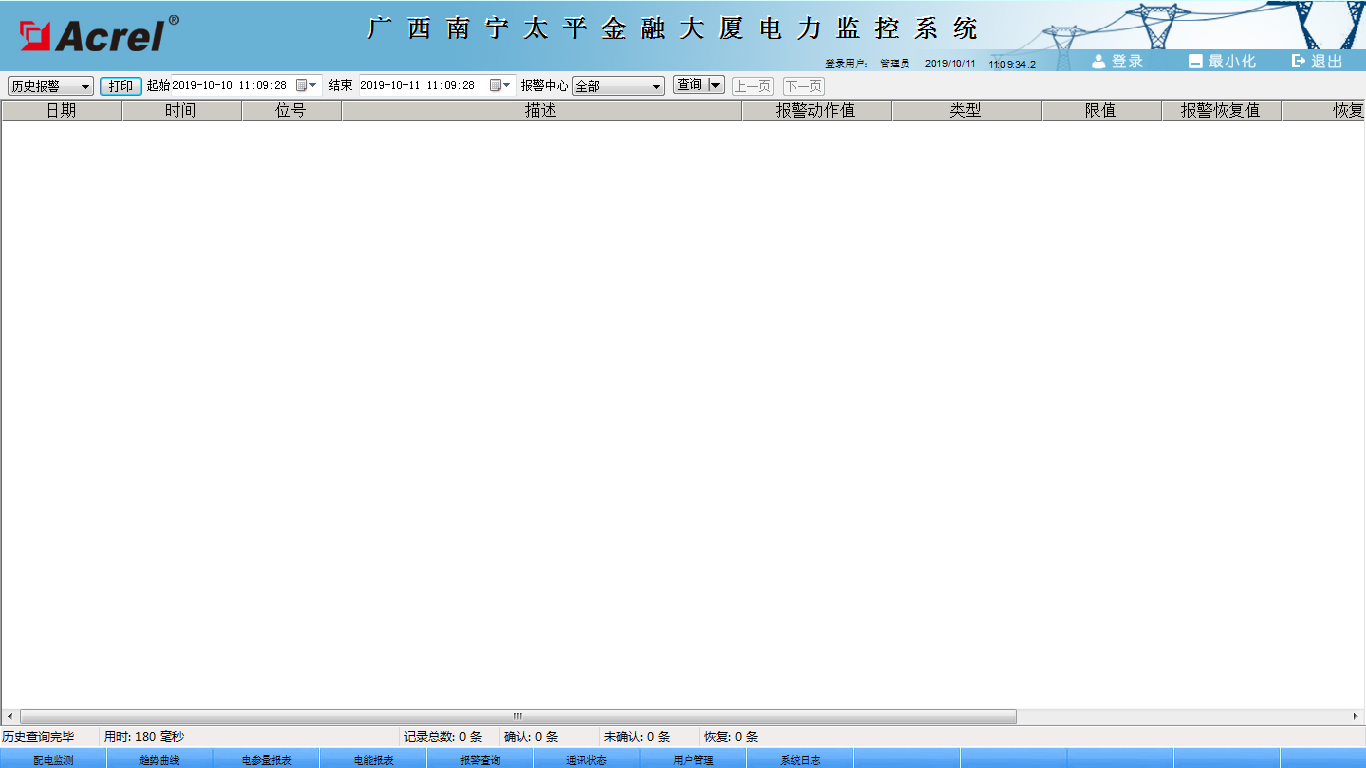Expand the 查询 button dropdown arrow
The width and height of the screenshot is (1366, 768).
(715, 86)
